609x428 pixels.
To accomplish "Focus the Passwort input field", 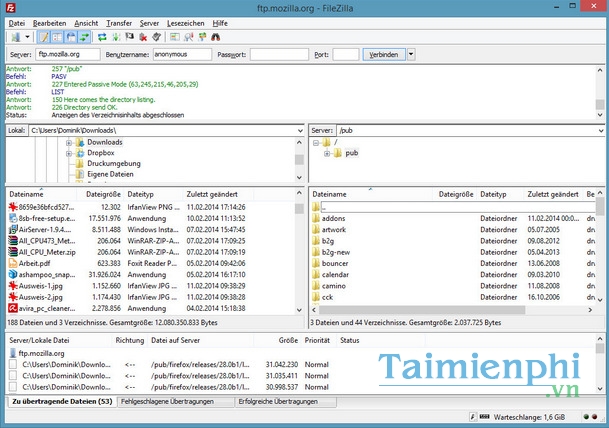I will (279, 54).
